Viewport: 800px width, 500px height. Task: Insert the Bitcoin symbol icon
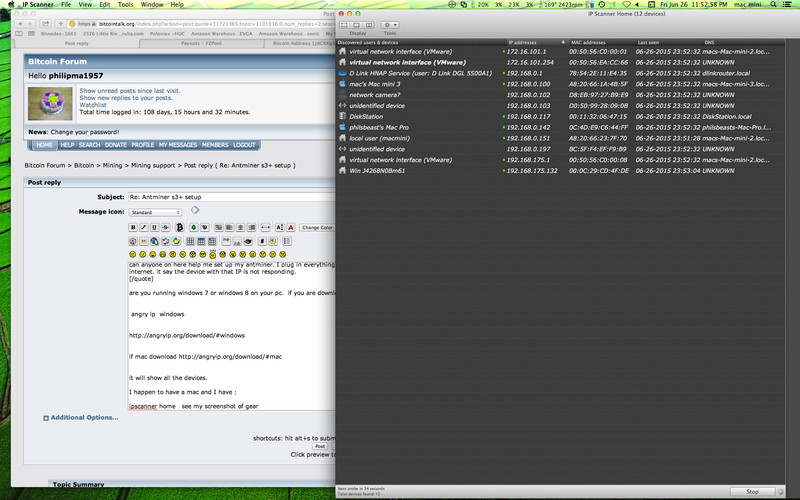click(180, 227)
